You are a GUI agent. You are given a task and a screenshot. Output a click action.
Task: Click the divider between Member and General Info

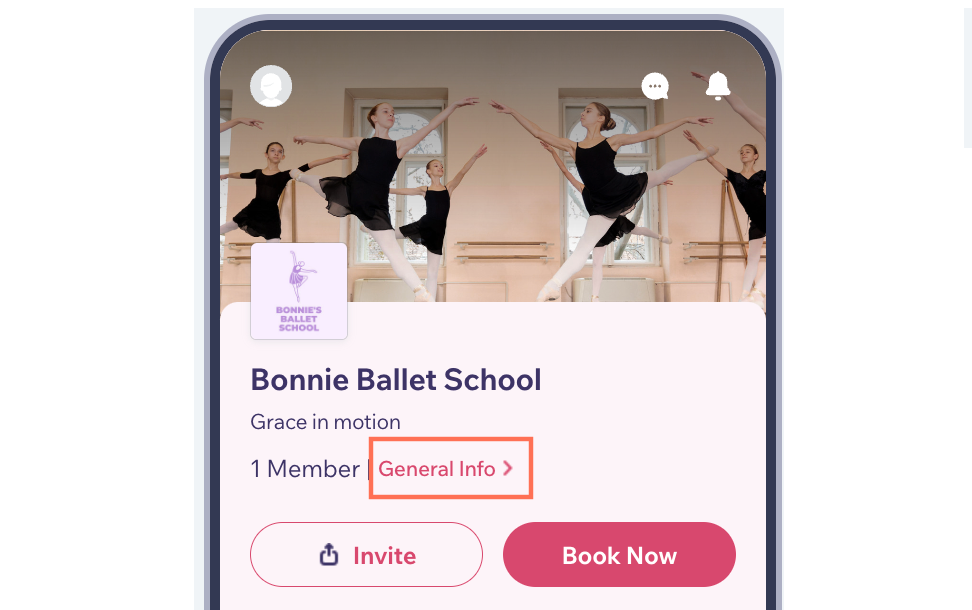click(369, 469)
